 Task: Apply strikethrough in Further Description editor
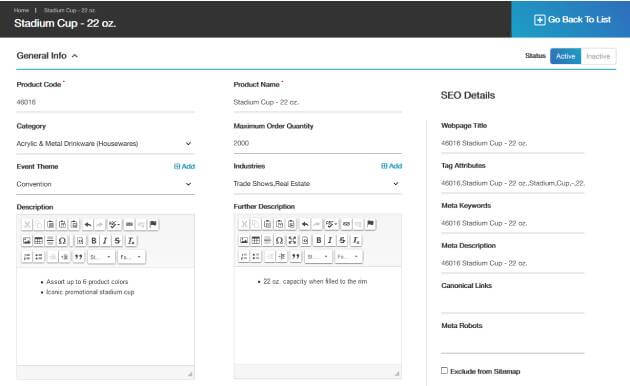click(x=342, y=240)
